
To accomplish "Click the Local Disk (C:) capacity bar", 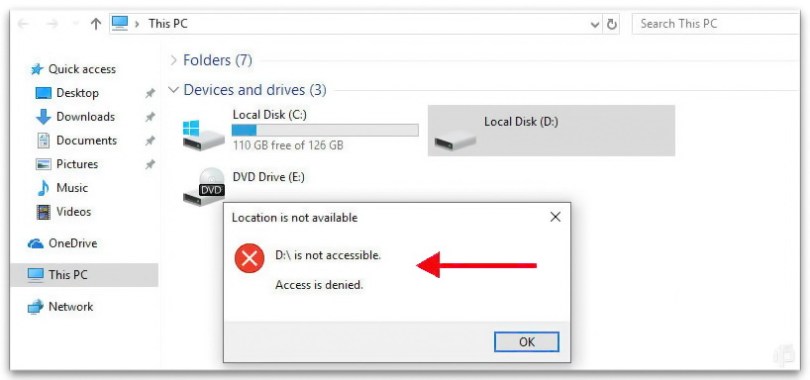I will (x=325, y=130).
